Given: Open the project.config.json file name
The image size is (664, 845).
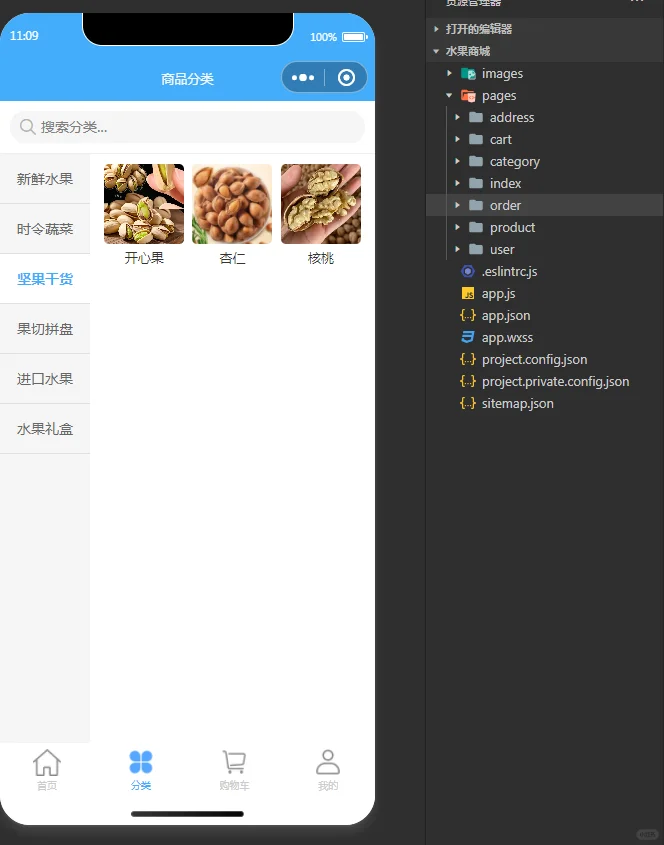Looking at the screenshot, I should click(x=535, y=359).
